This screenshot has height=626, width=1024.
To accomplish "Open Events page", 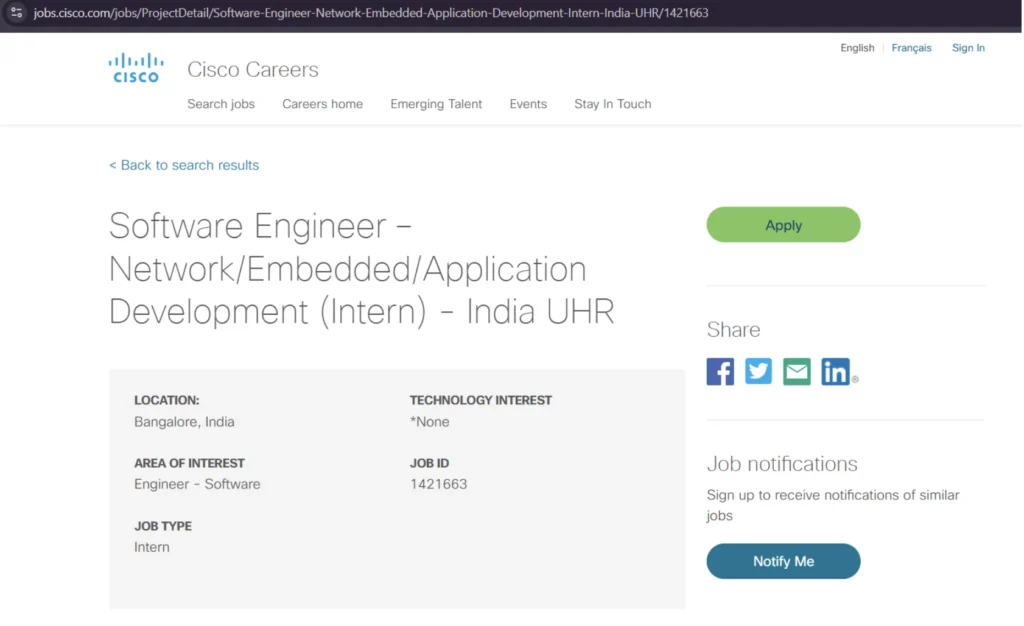I will tap(528, 104).
